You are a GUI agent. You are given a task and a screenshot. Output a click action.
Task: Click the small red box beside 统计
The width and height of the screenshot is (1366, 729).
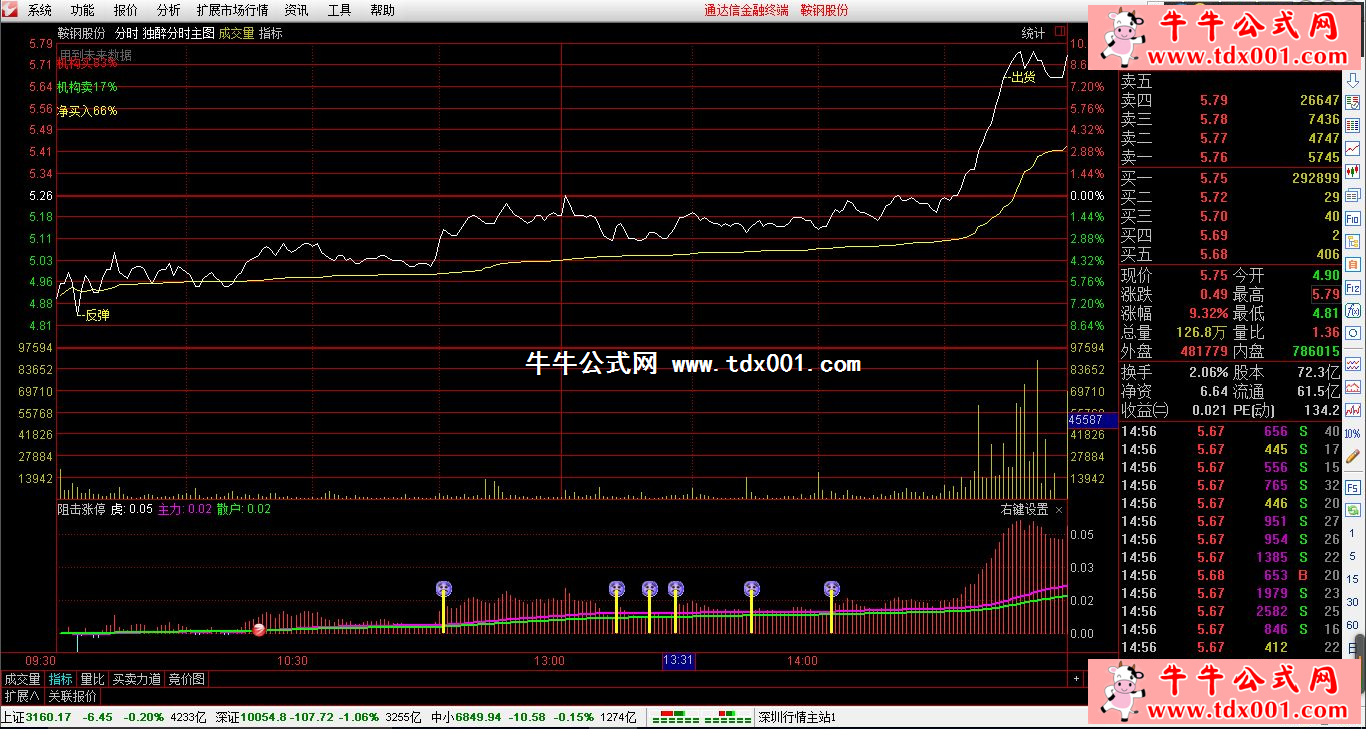click(1059, 33)
